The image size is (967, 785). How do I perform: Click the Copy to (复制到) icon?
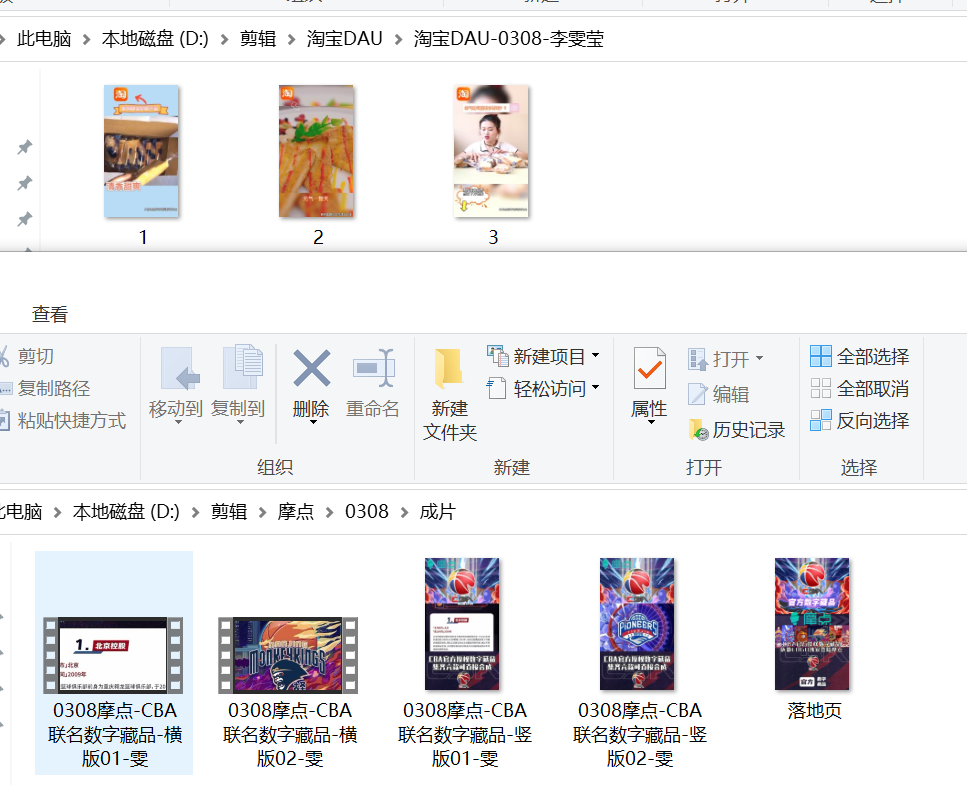(242, 367)
